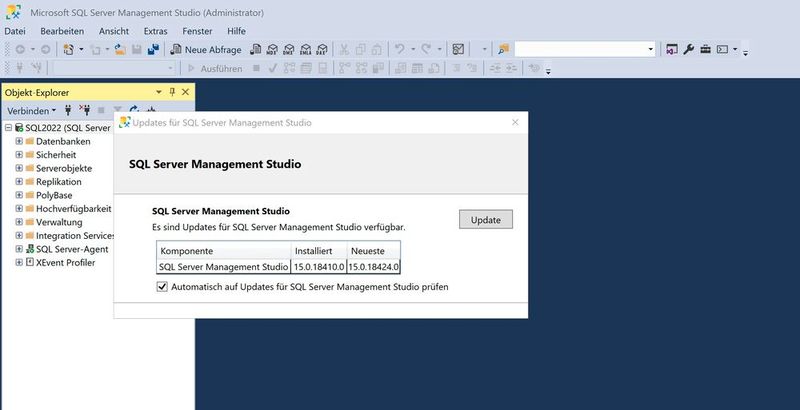Open a new XMLA query
The height and width of the screenshot is (410, 800).
[305, 49]
